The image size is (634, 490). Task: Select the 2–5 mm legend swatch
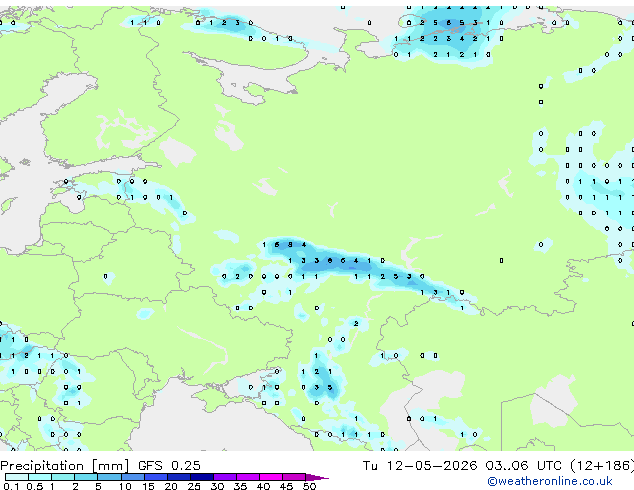(86, 477)
